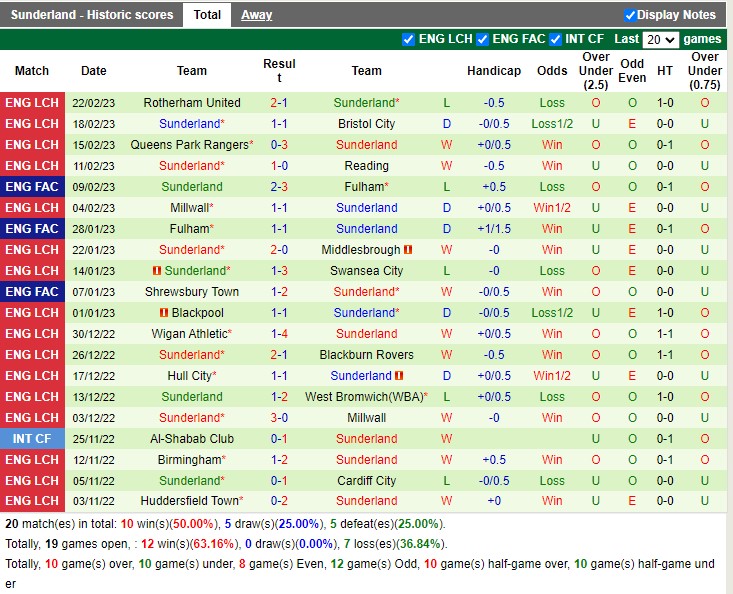This screenshot has width=733, height=594.
Task: Click ENG LCH label on 03/11/22 row
Action: coord(32,501)
